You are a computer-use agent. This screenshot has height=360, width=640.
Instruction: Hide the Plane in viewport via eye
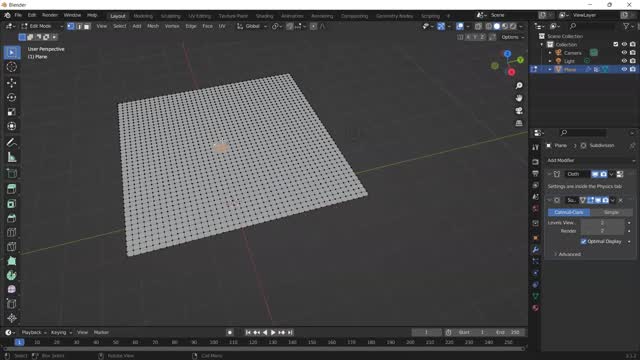pos(624,69)
